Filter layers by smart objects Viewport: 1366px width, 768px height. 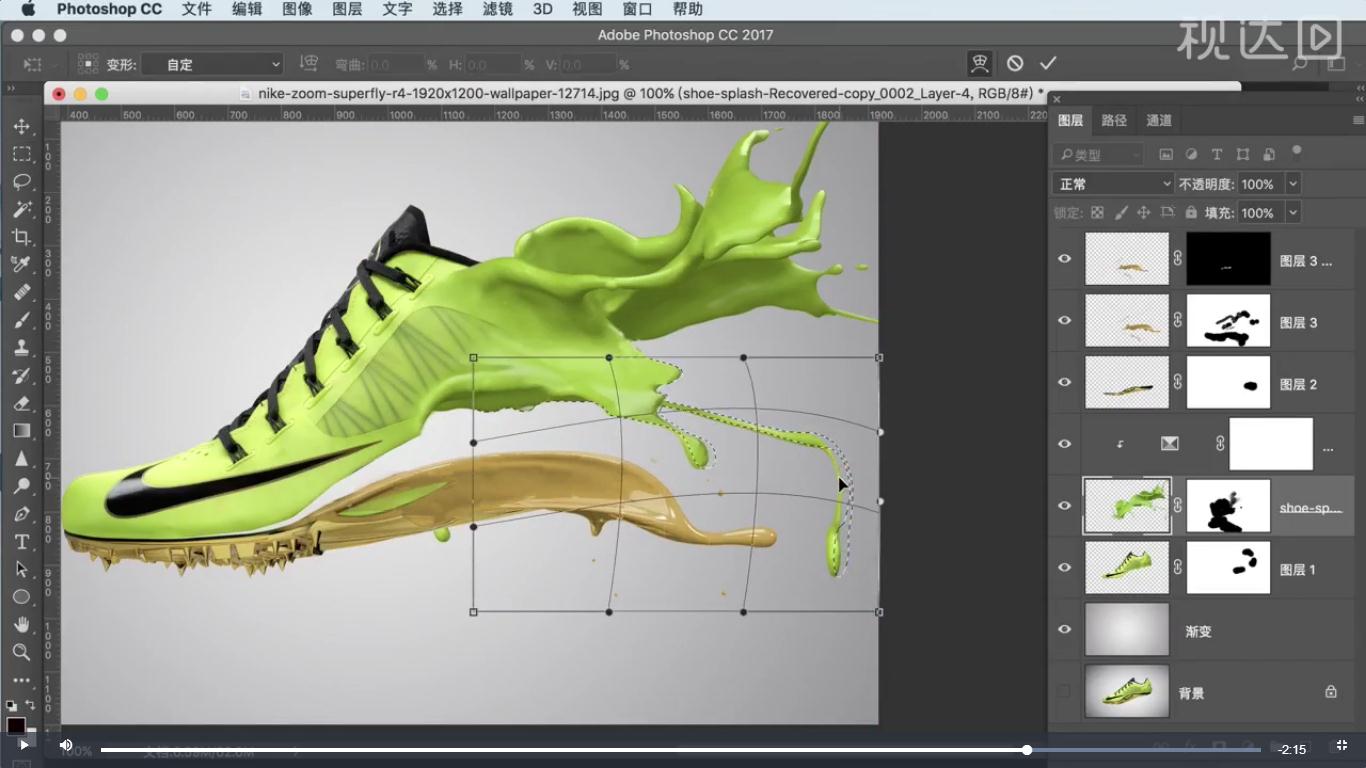1269,154
